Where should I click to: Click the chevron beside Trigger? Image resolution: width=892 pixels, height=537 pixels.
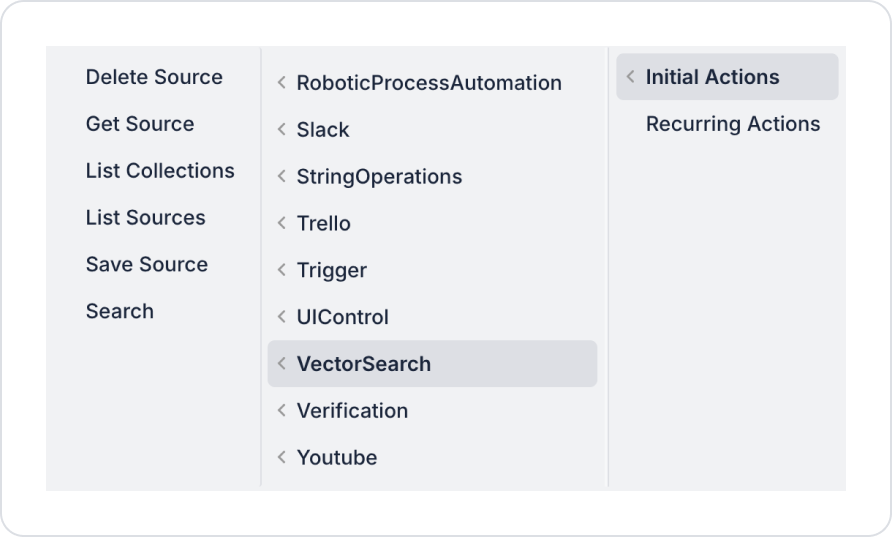pyautogui.click(x=282, y=270)
